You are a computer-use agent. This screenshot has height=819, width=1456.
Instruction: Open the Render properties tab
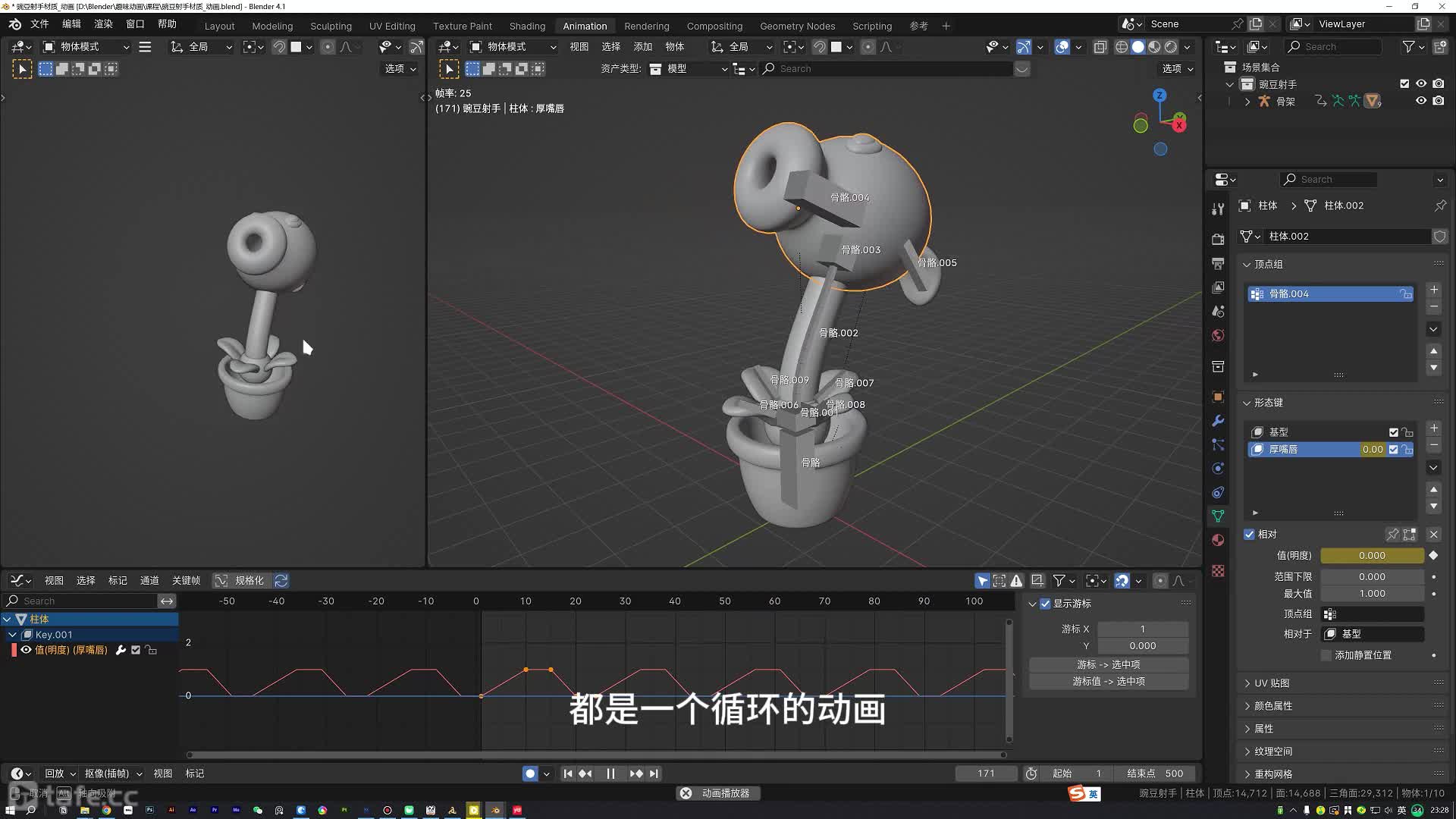coord(1218,240)
